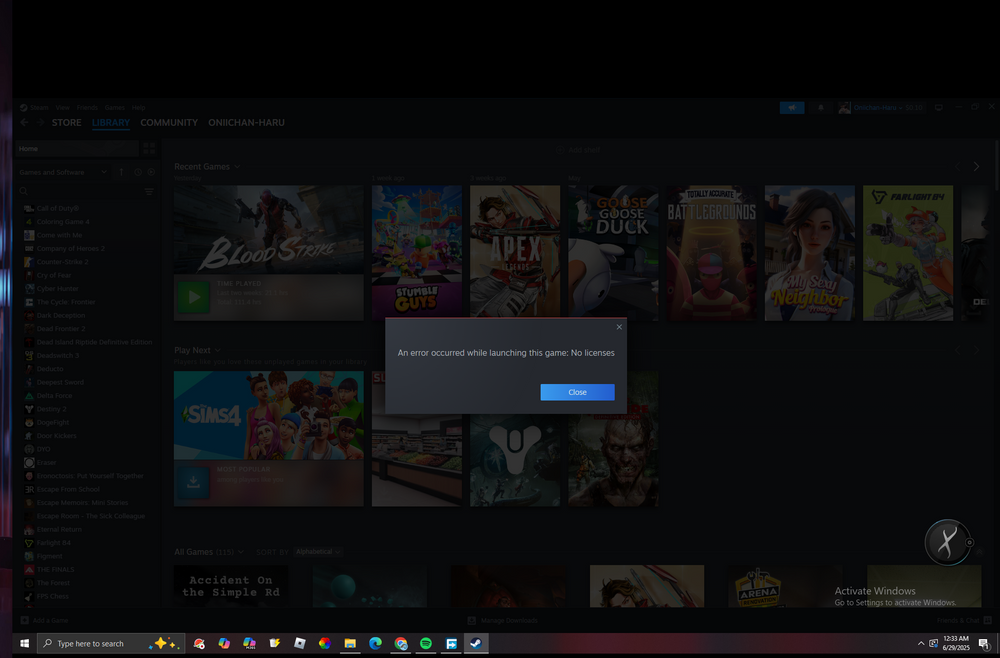Click the sort arrow icon beside Games and Software
This screenshot has width=1000, height=658.
(121, 172)
